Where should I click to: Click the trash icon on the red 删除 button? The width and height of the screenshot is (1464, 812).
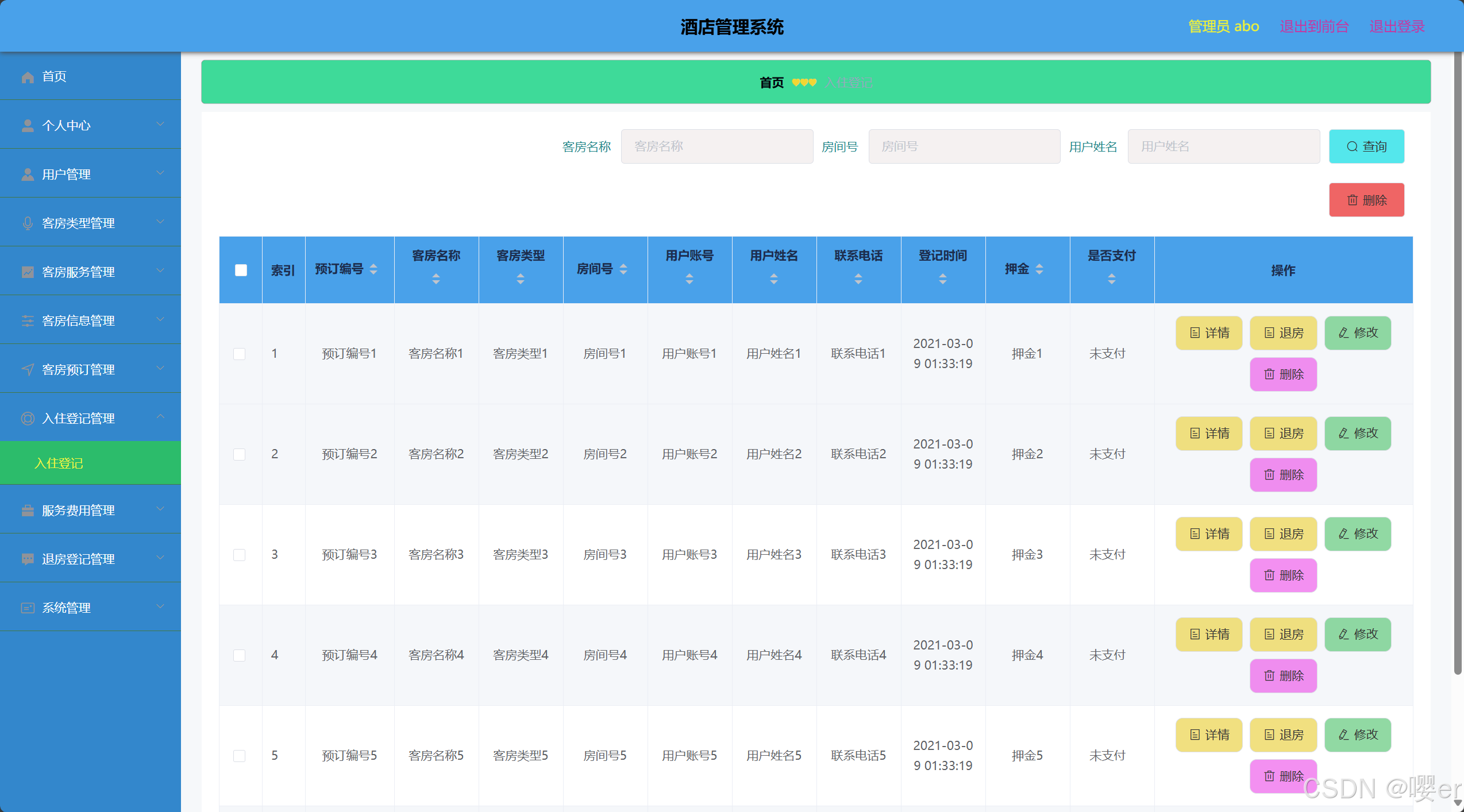click(1353, 199)
